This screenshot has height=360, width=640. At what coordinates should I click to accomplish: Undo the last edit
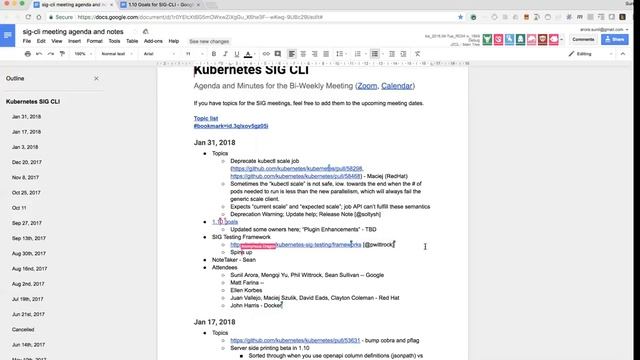point(39,54)
